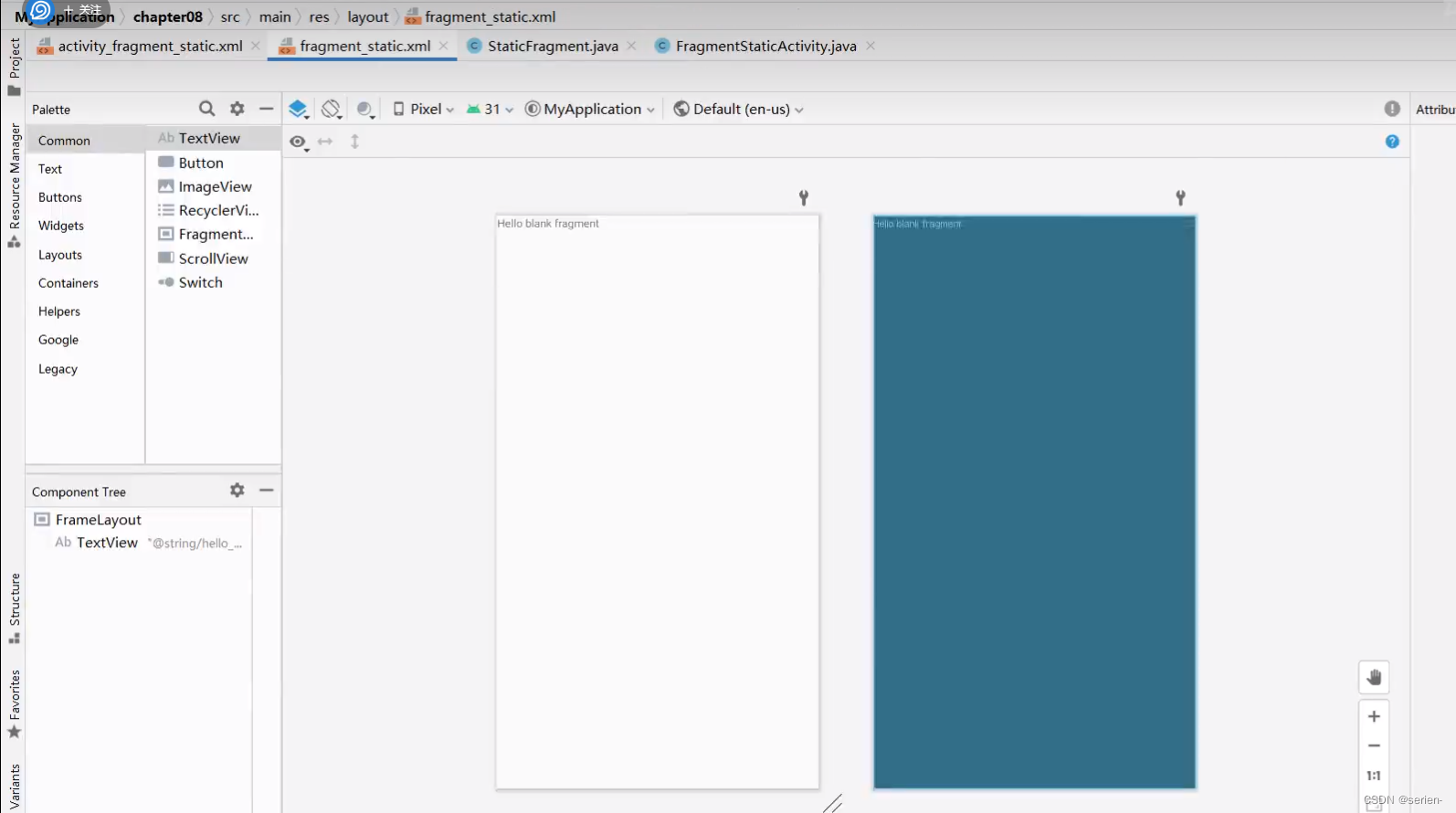Reset zoom to 1:1

coord(1374,776)
